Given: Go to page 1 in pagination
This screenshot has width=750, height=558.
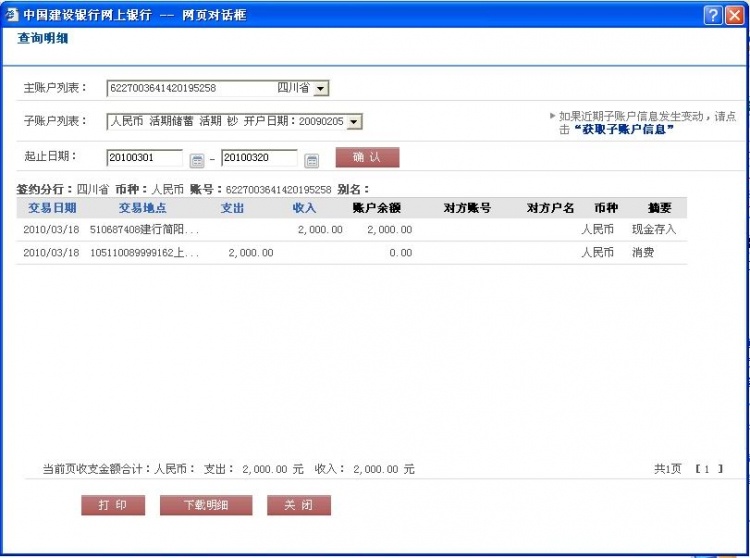Looking at the screenshot, I should click(x=706, y=469).
